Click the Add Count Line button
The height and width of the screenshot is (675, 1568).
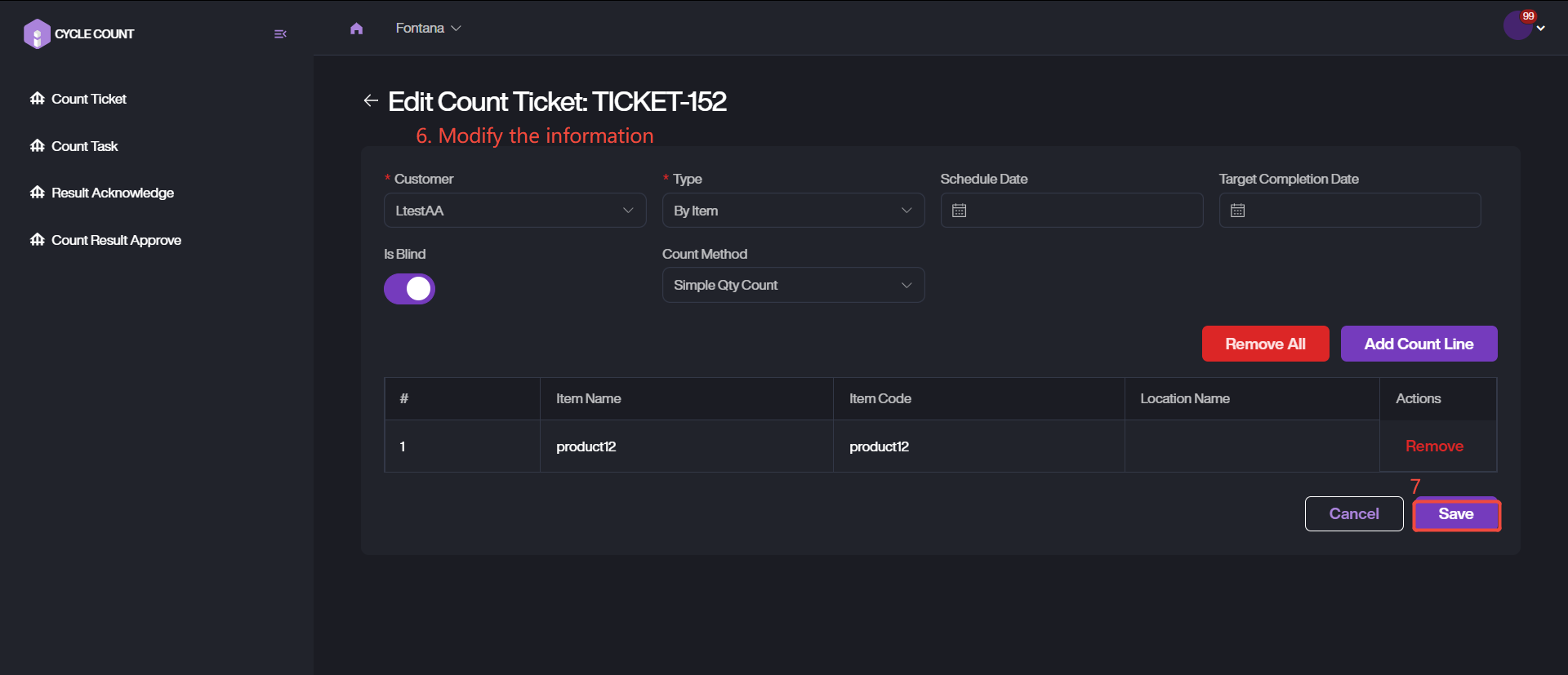click(1419, 344)
